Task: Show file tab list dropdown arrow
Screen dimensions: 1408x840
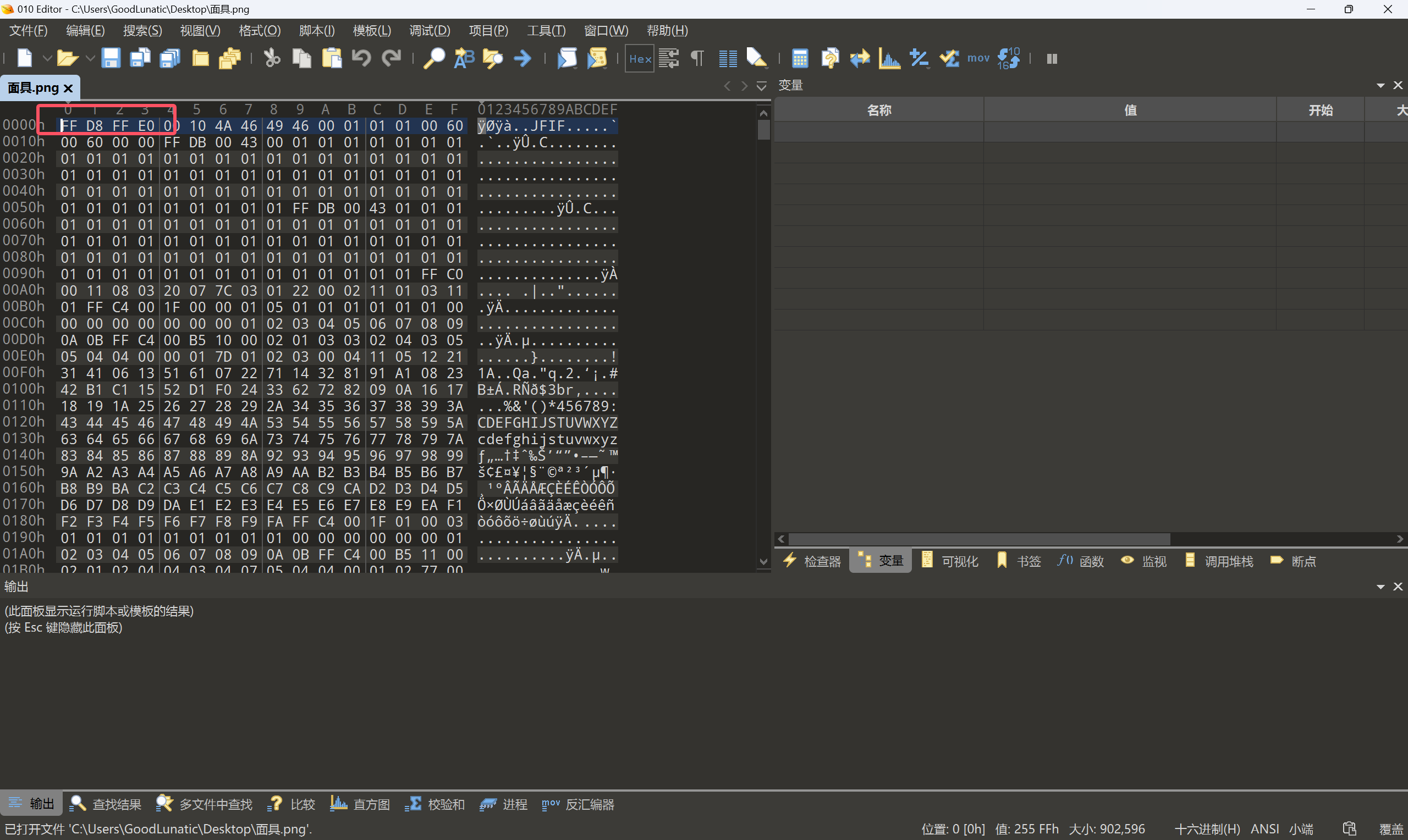Action: click(x=761, y=86)
